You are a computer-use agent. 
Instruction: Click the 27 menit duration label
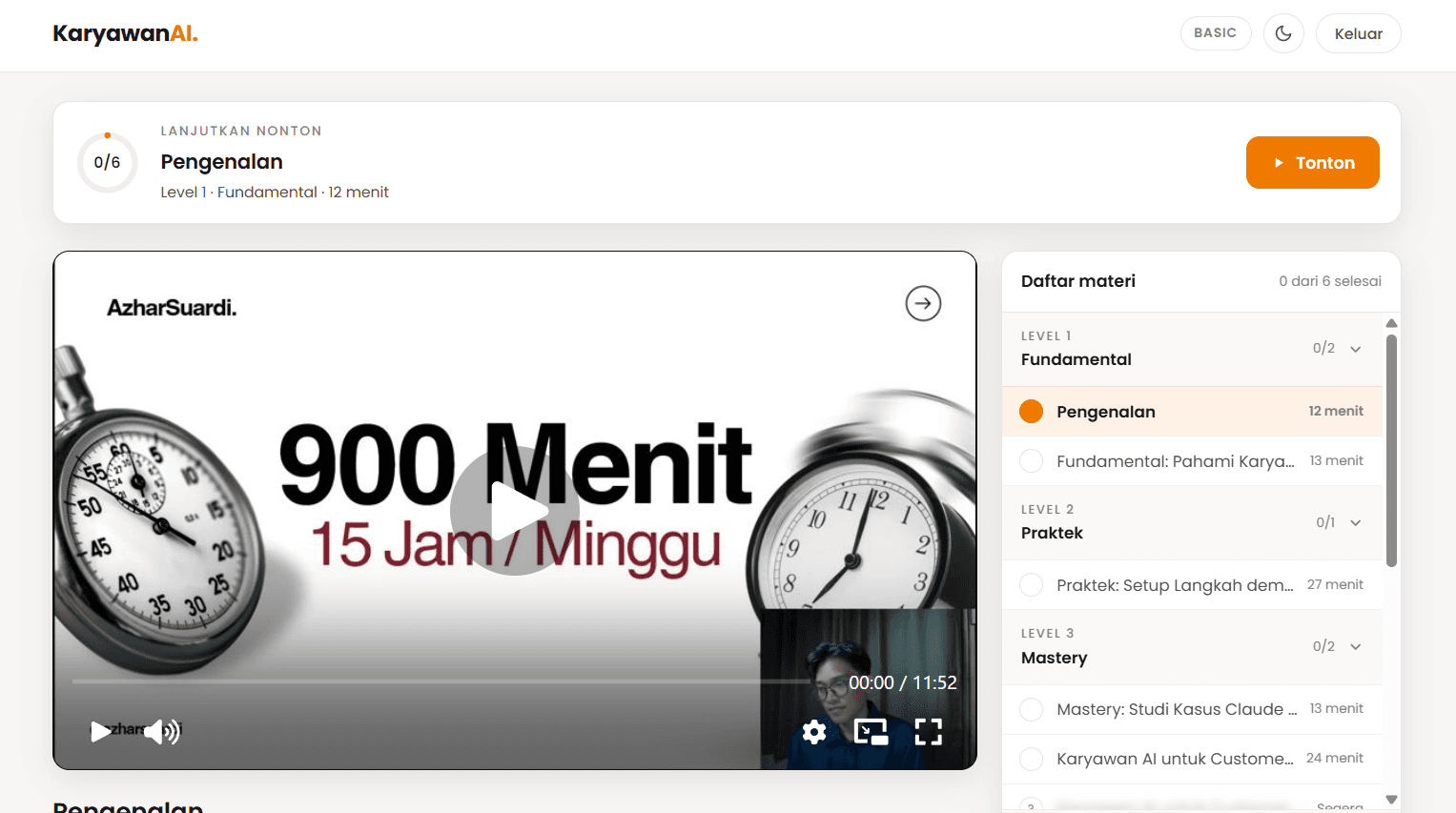tap(1335, 584)
